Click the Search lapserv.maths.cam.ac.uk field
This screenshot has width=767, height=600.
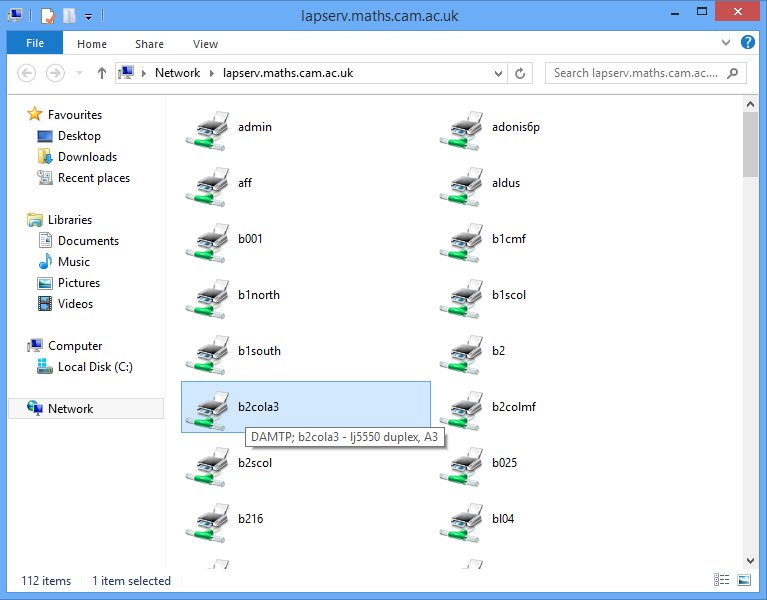pos(636,73)
